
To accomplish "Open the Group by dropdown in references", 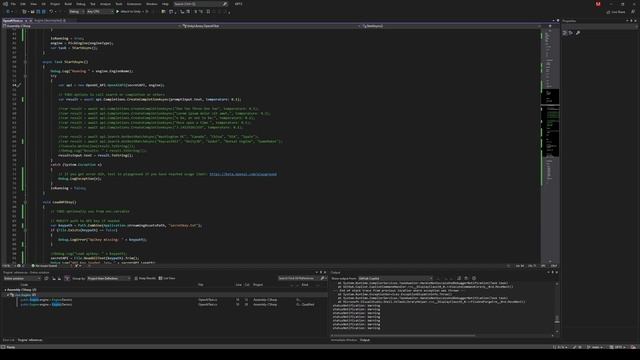I will coord(109,278).
